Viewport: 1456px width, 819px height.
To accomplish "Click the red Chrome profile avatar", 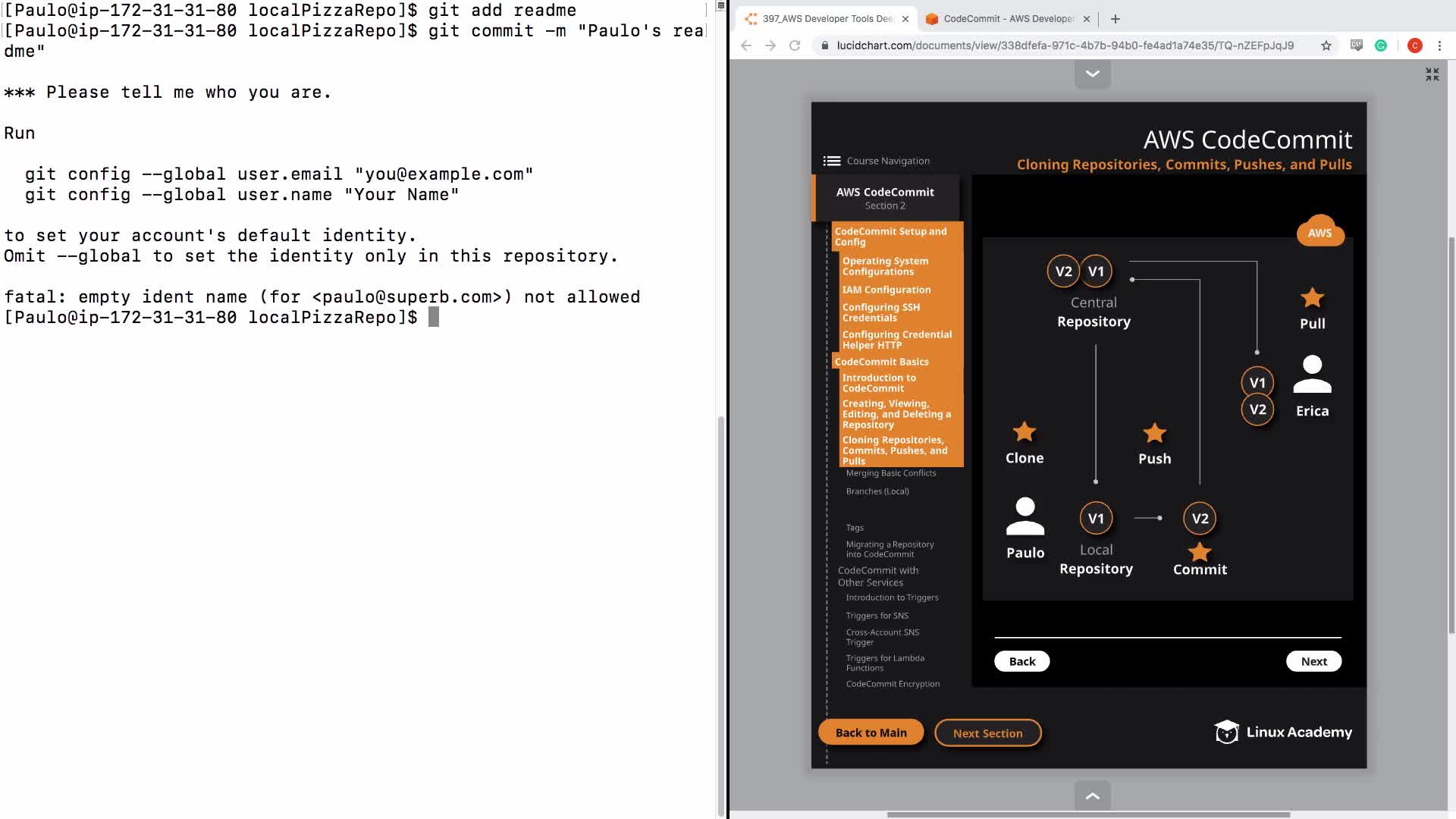I will [x=1414, y=45].
